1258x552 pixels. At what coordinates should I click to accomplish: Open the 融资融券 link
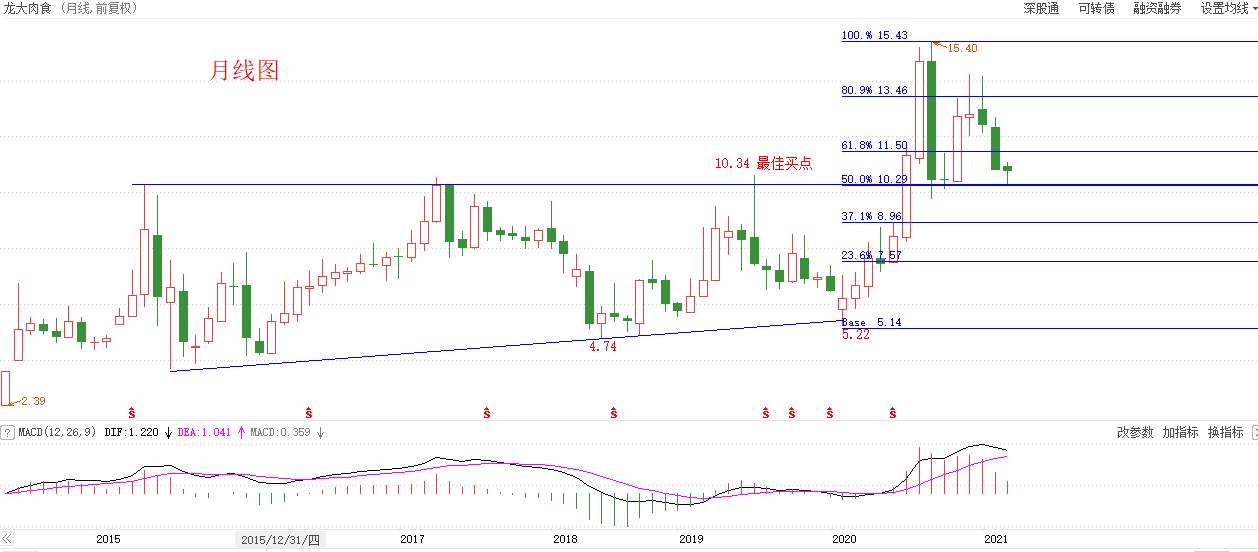click(x=1157, y=8)
